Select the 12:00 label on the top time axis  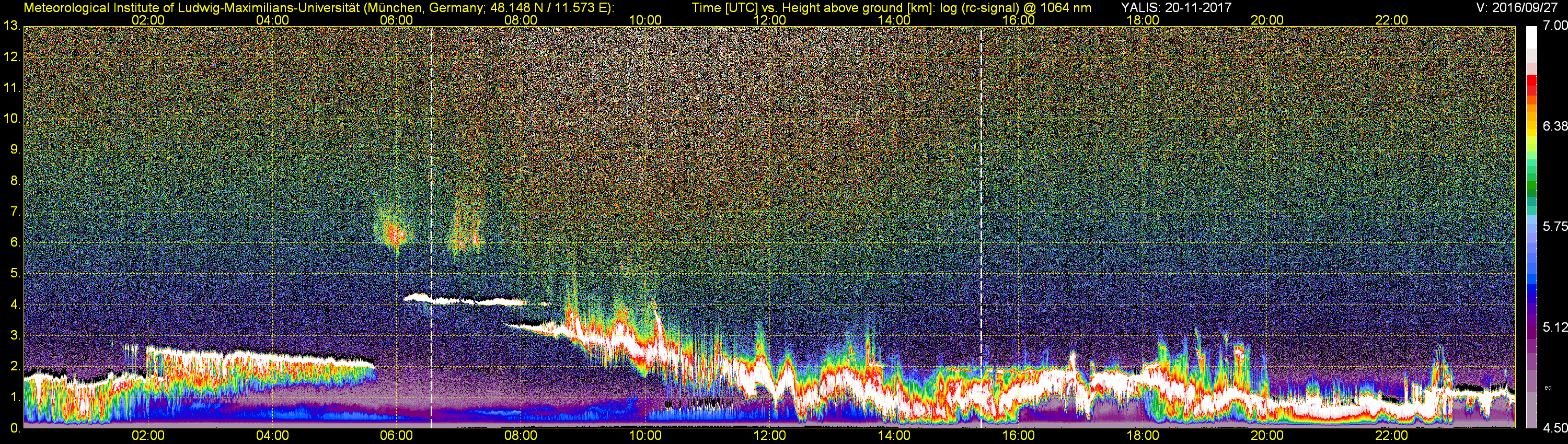click(770, 20)
